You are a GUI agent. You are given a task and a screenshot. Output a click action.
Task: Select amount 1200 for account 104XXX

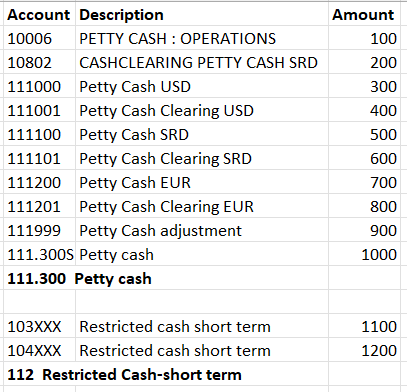[x=364, y=350]
